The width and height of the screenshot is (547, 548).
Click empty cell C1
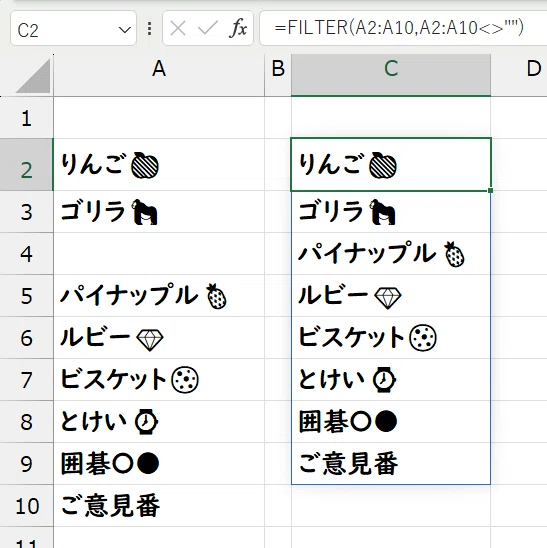click(391, 118)
